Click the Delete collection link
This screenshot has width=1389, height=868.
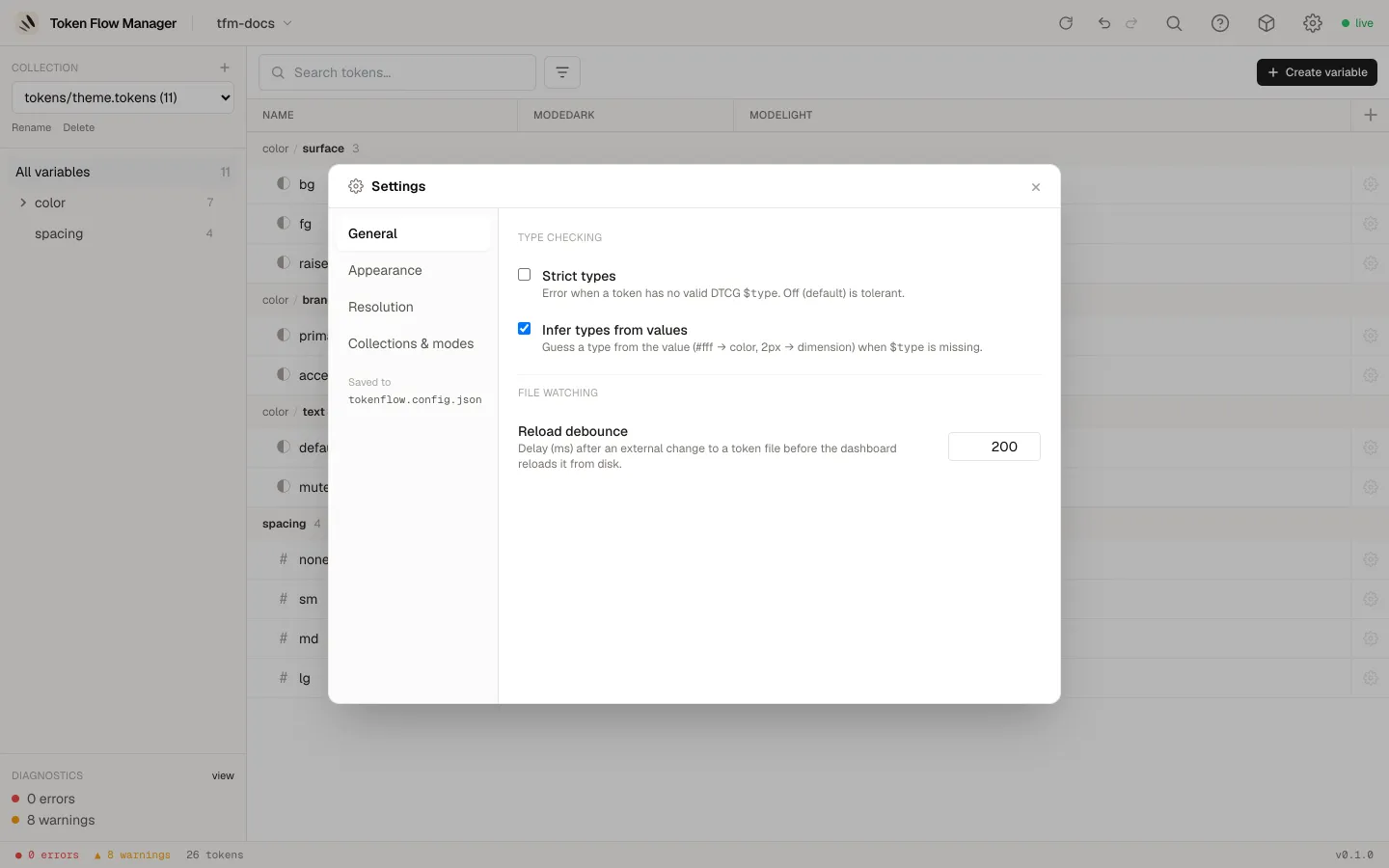[x=79, y=127]
